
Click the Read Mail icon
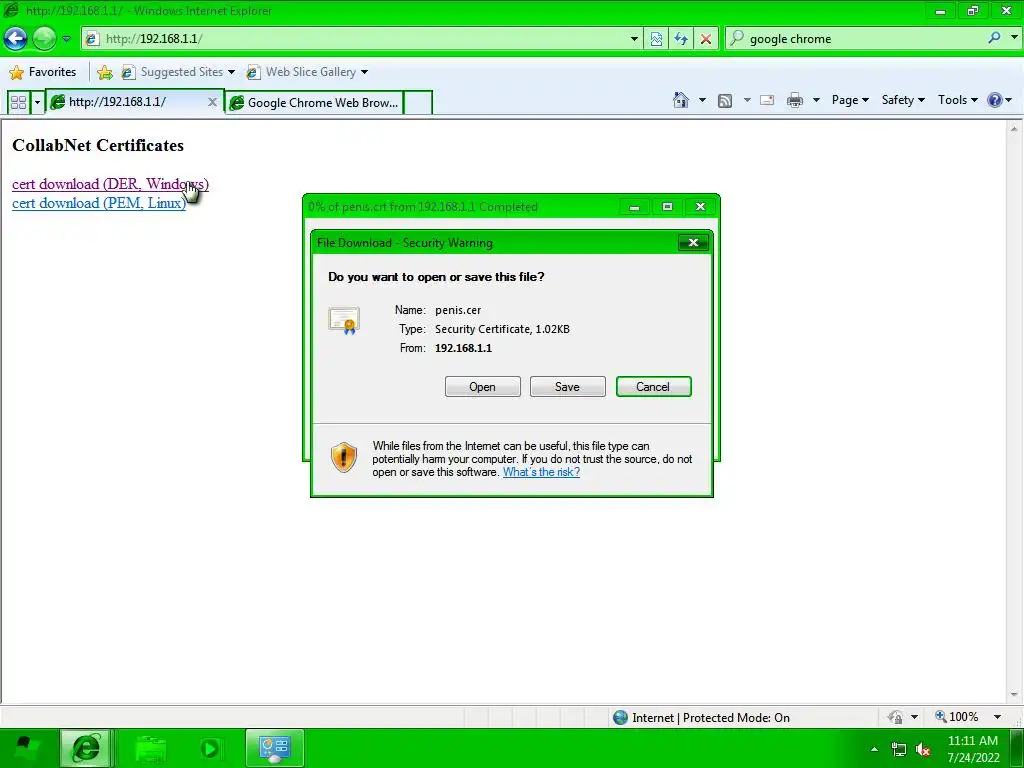click(767, 100)
